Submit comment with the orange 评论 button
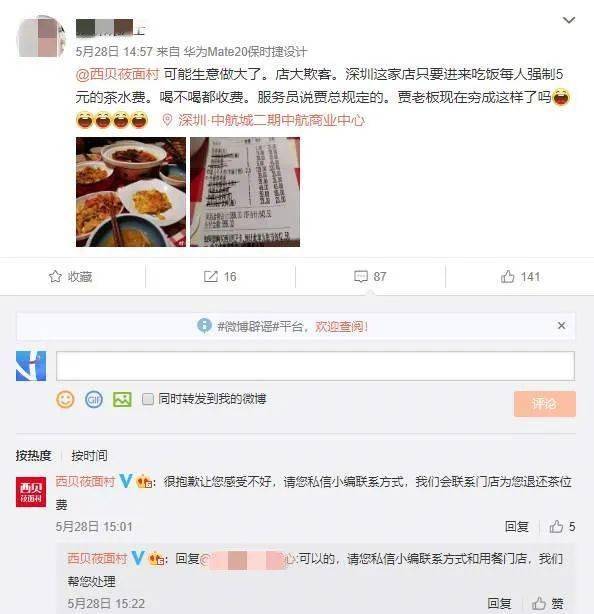This screenshot has height=614, width=594. pyautogui.click(x=545, y=404)
